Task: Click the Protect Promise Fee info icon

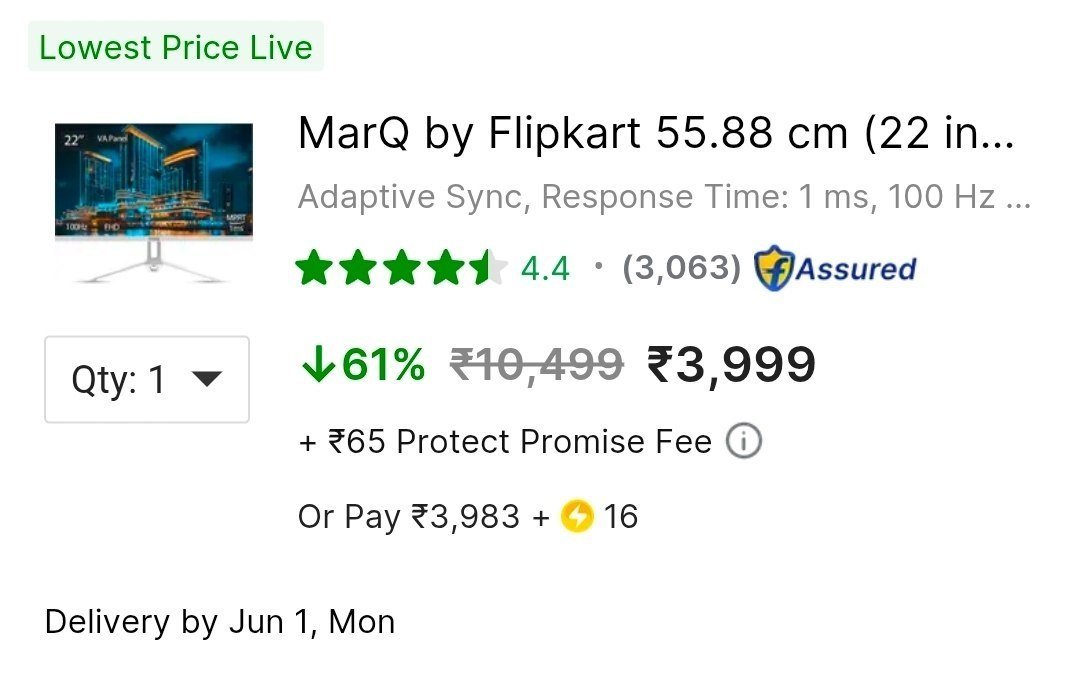Action: 744,441
